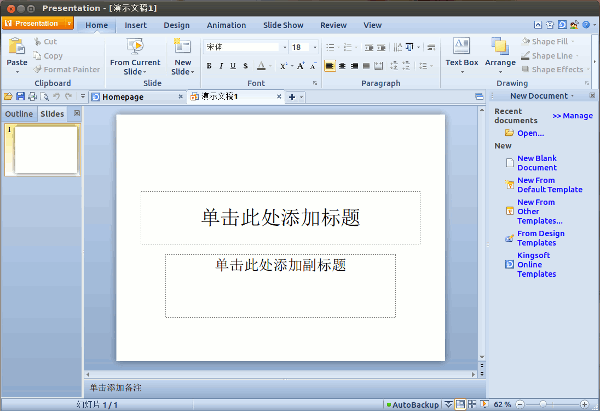Redo the last action
This screenshot has height=411, width=600.
coord(68,97)
